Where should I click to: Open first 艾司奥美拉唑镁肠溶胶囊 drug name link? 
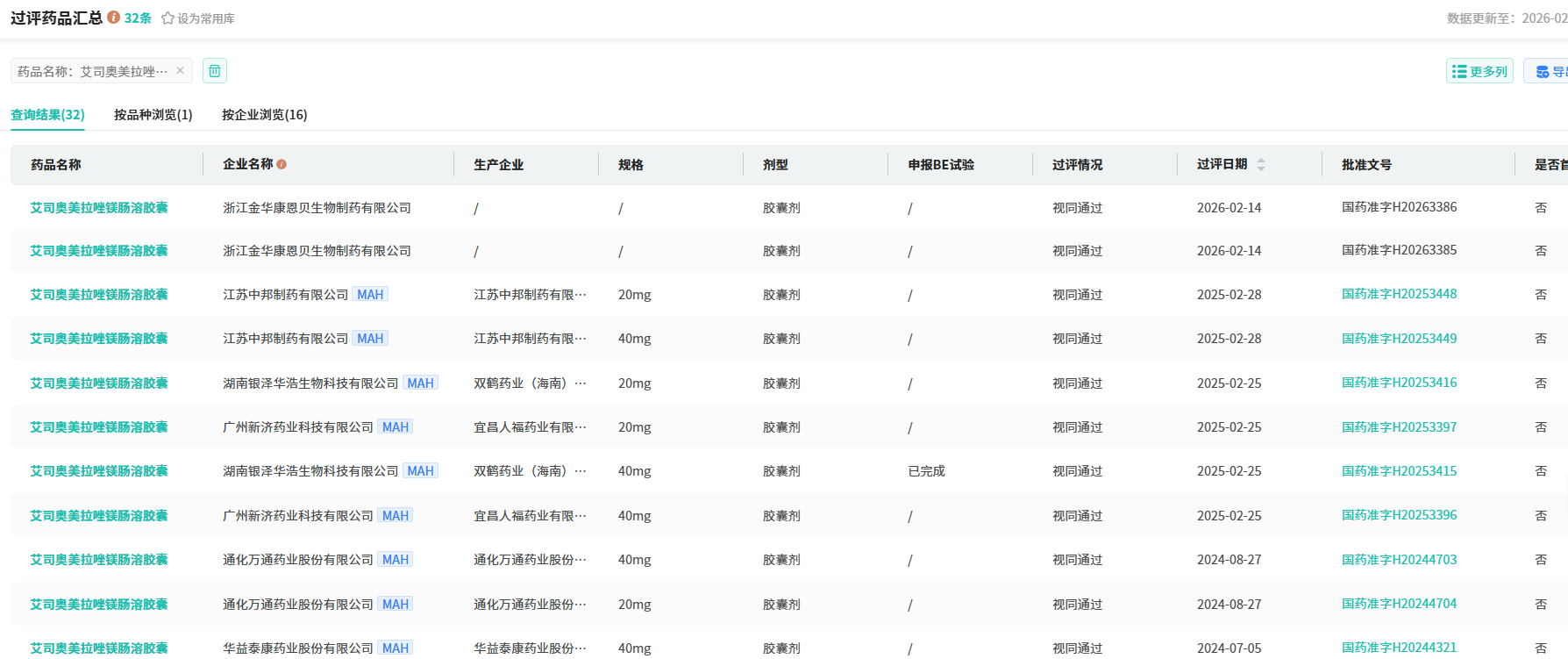pos(99,208)
